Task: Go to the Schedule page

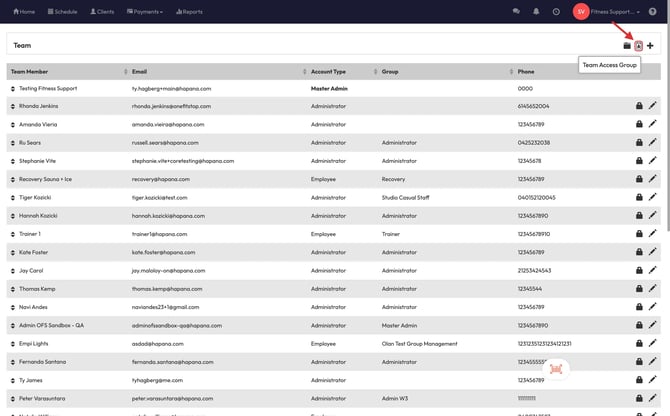Action: 63,12
